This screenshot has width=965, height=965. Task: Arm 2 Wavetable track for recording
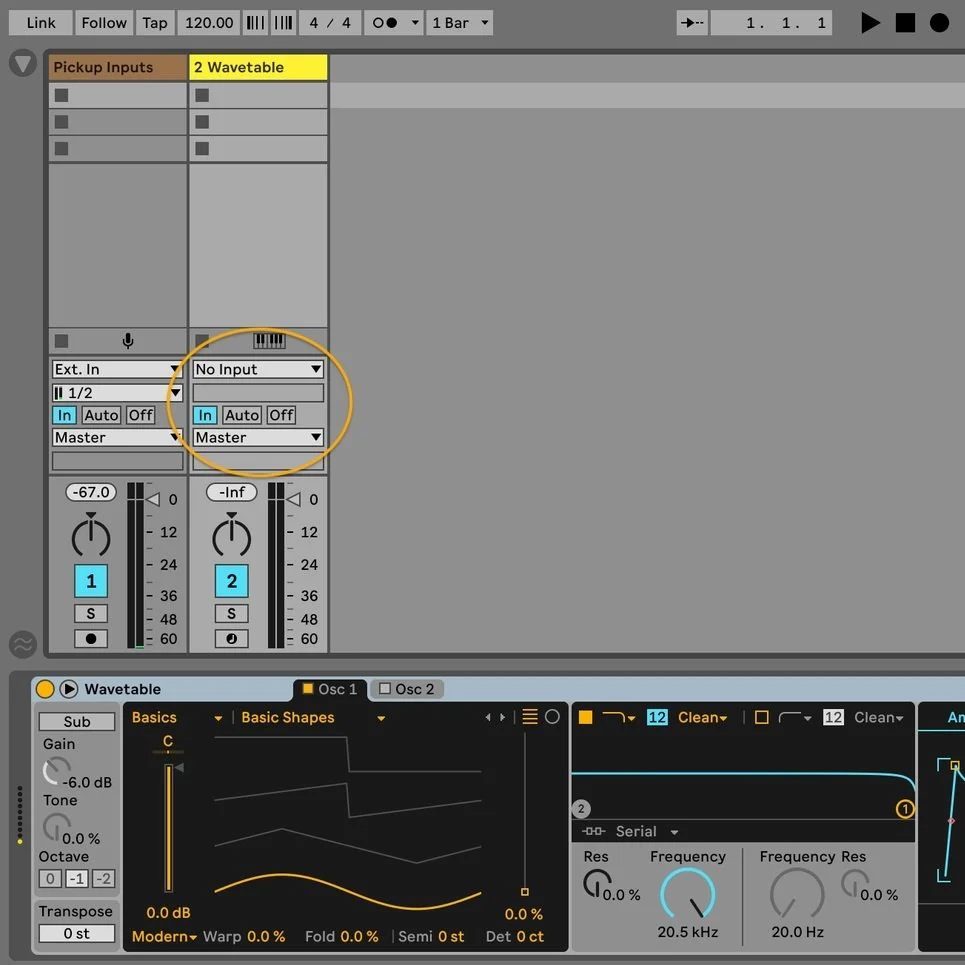pyautogui.click(x=231, y=638)
